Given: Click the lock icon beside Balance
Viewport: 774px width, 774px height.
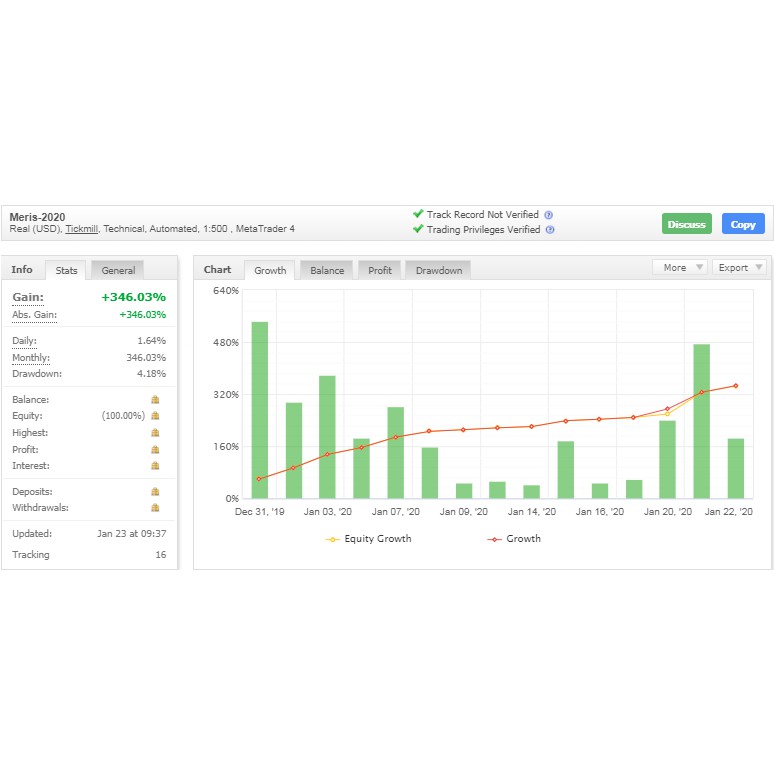Looking at the screenshot, I should click(155, 399).
